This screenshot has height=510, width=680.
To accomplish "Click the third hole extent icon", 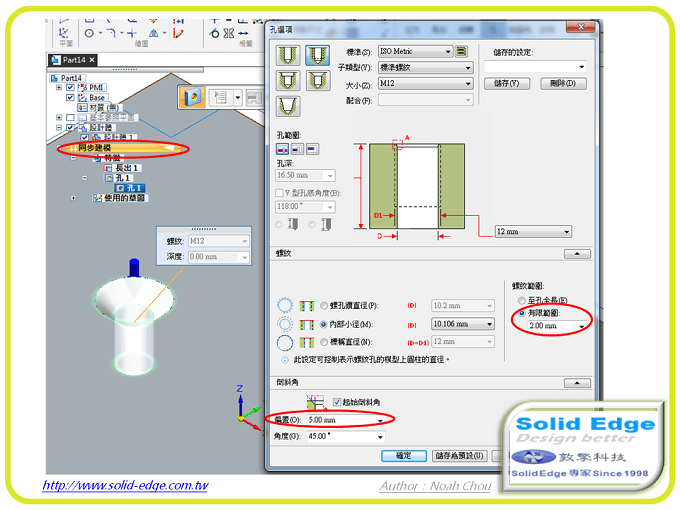I will coord(312,148).
